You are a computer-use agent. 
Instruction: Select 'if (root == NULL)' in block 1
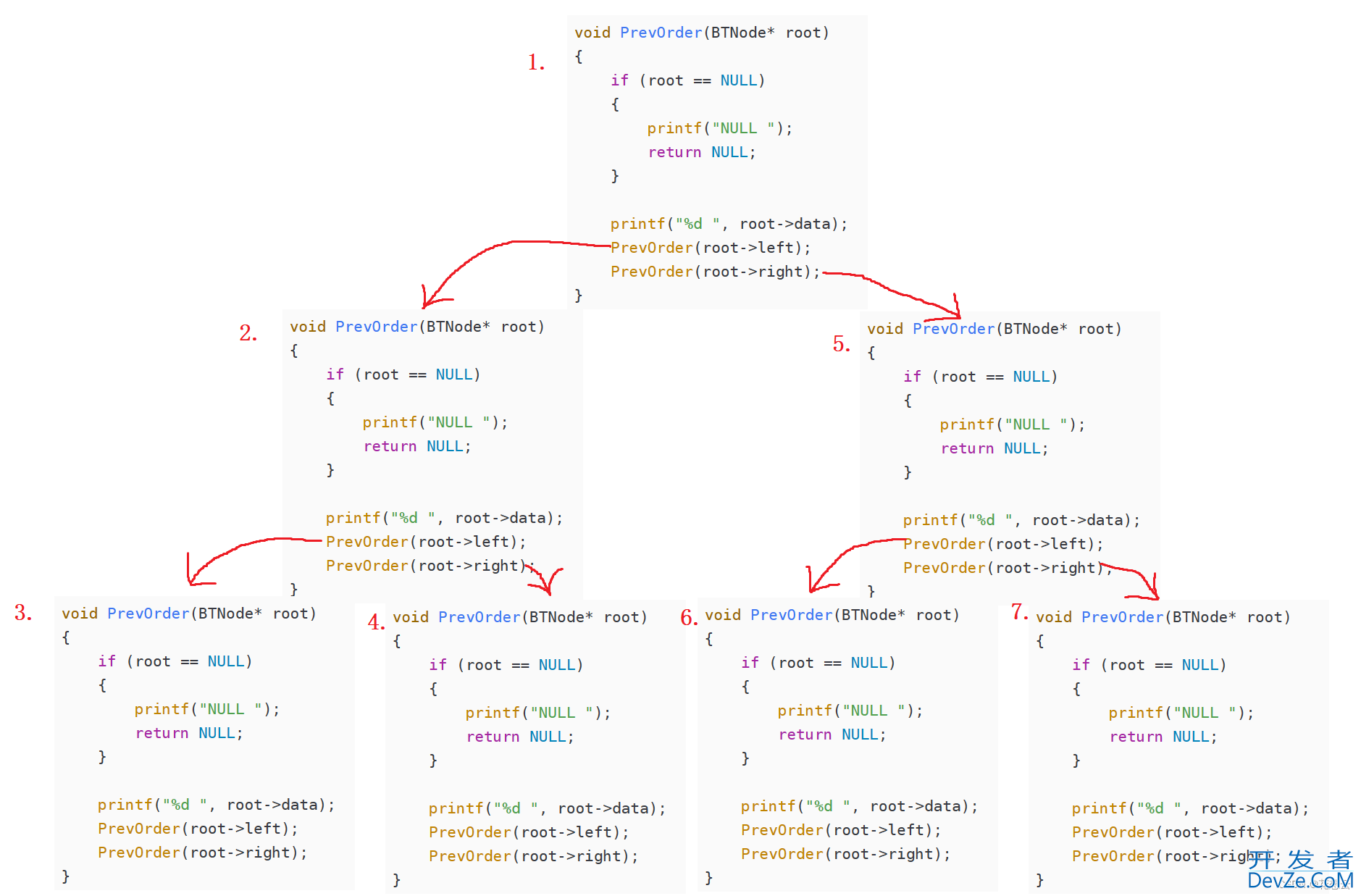click(688, 80)
